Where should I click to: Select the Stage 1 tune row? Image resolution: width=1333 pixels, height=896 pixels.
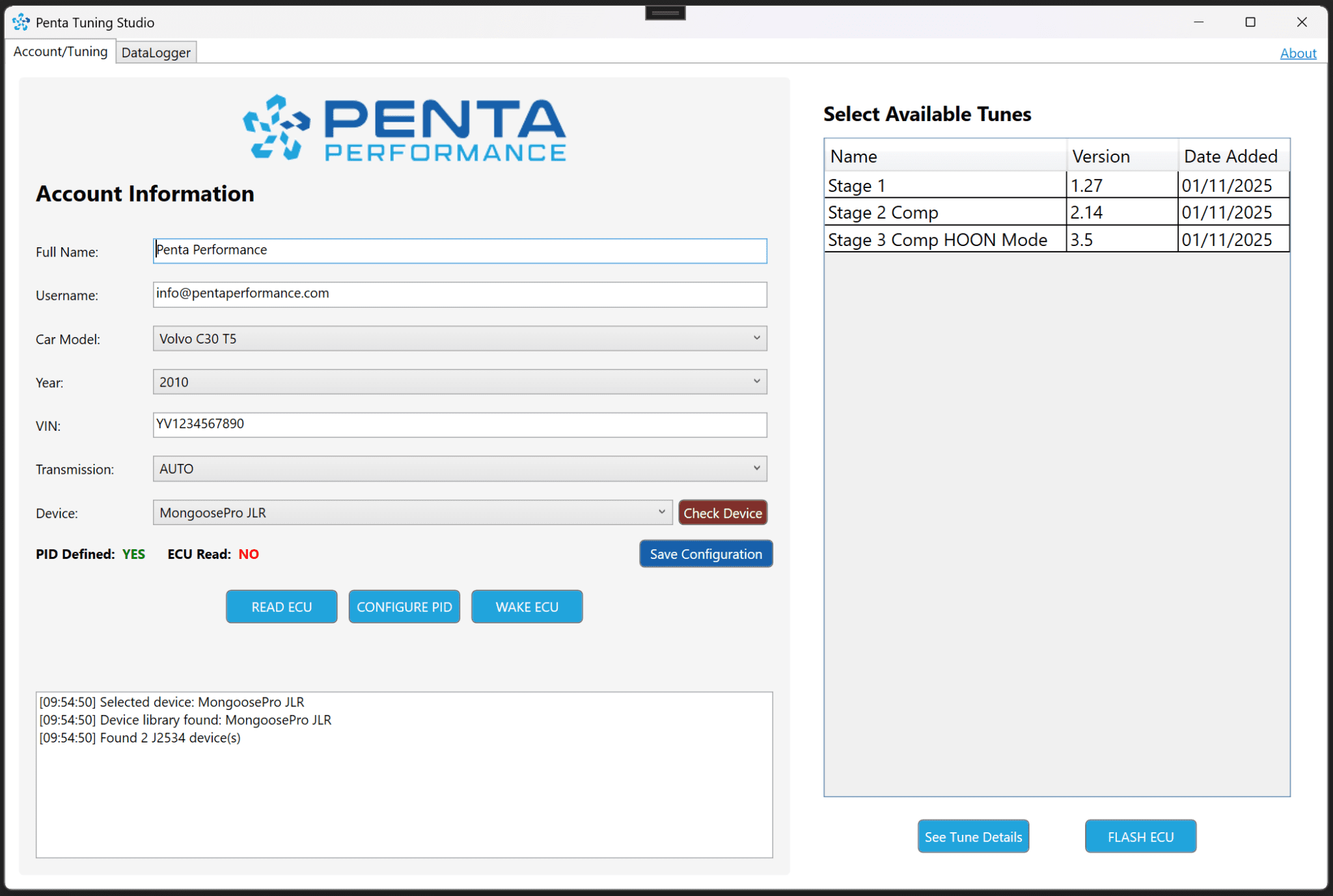click(944, 185)
